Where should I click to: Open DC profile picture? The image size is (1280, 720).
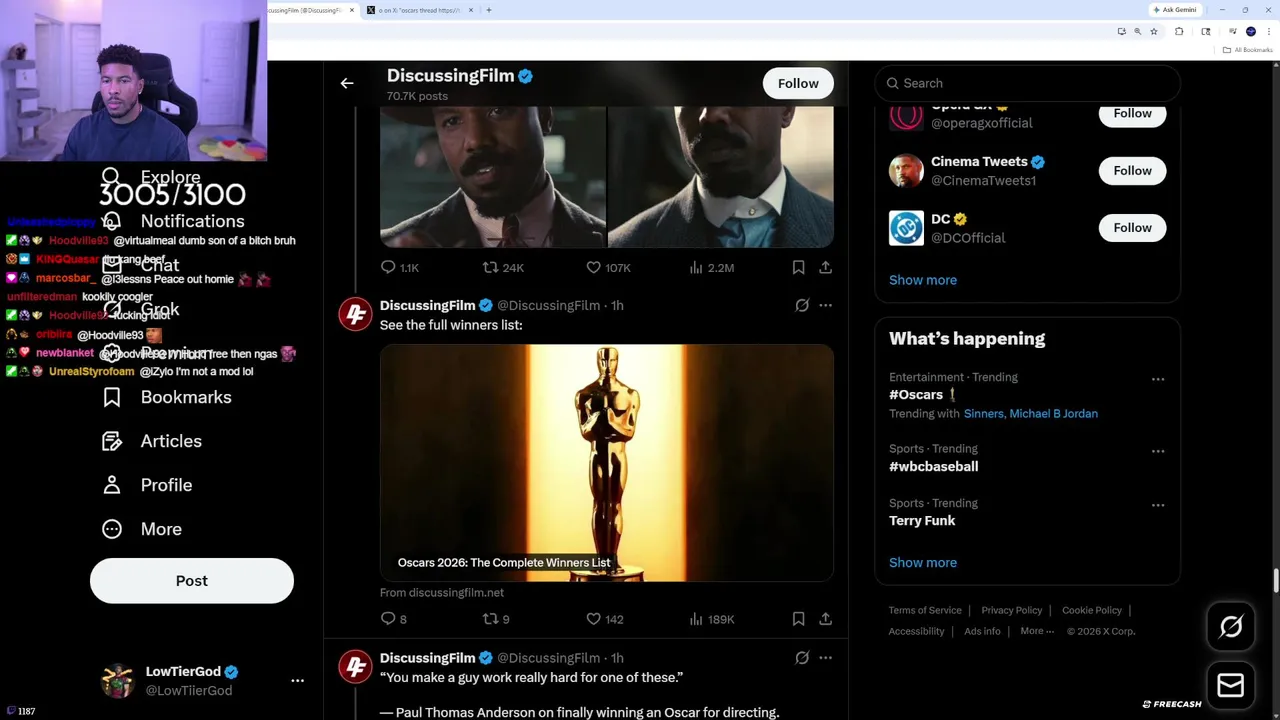(x=906, y=228)
